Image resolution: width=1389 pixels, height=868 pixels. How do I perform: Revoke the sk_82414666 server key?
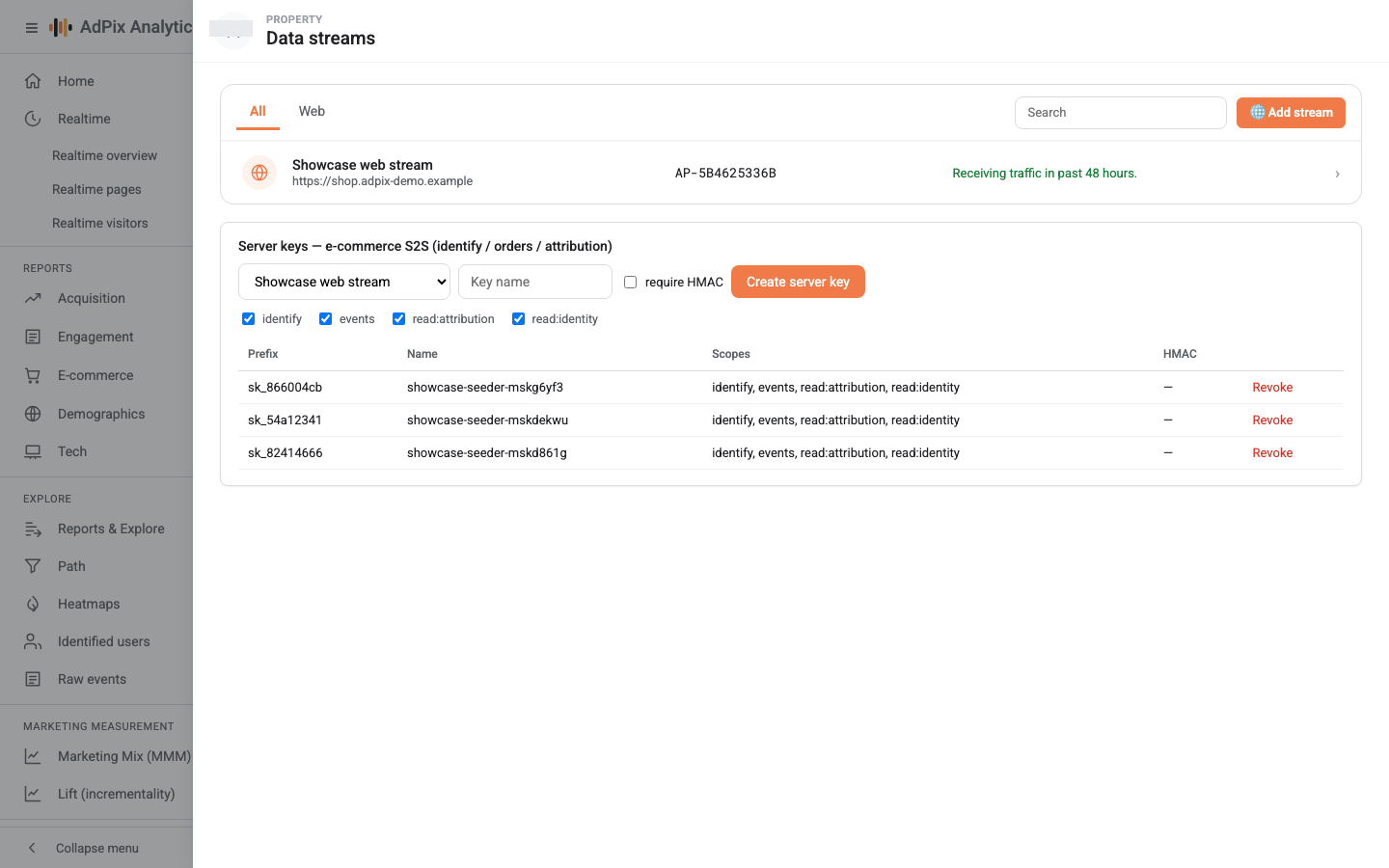point(1272,453)
